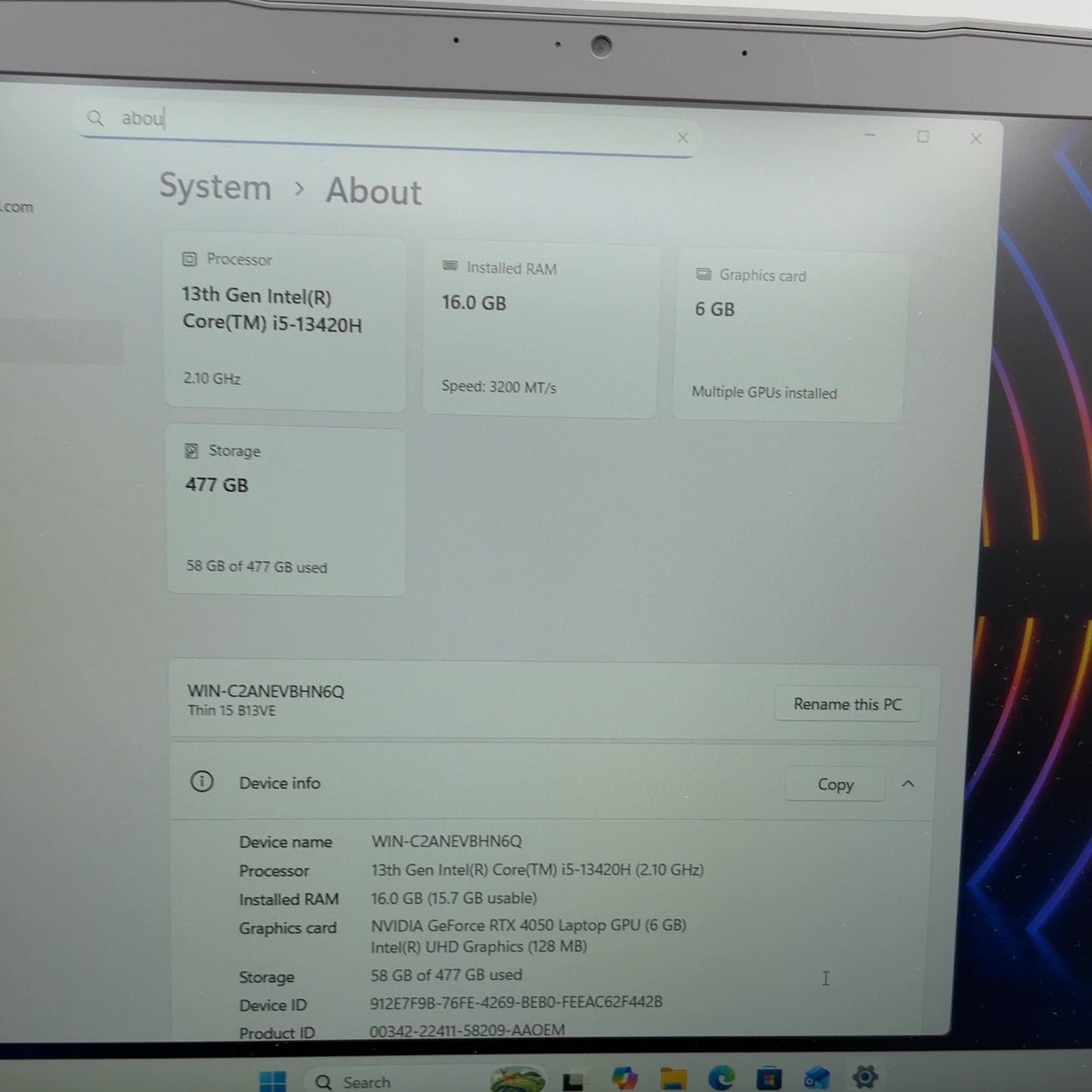Screen dimensions: 1092x1092
Task: Open Task View from the taskbar
Action: point(572,1081)
